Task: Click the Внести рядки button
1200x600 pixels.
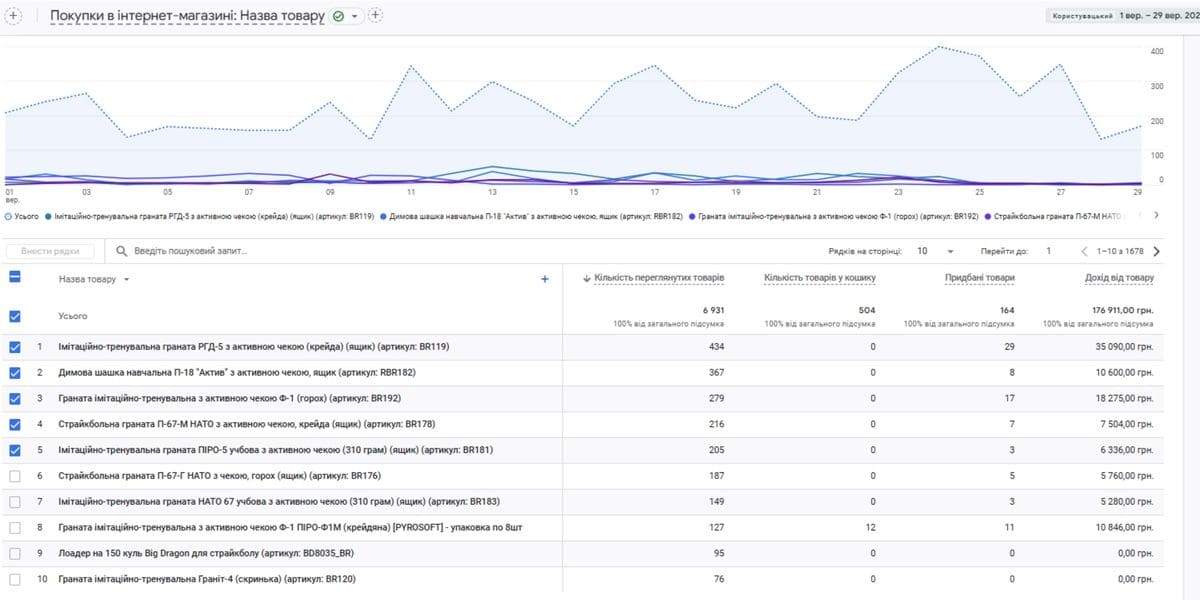Action: [x=50, y=252]
